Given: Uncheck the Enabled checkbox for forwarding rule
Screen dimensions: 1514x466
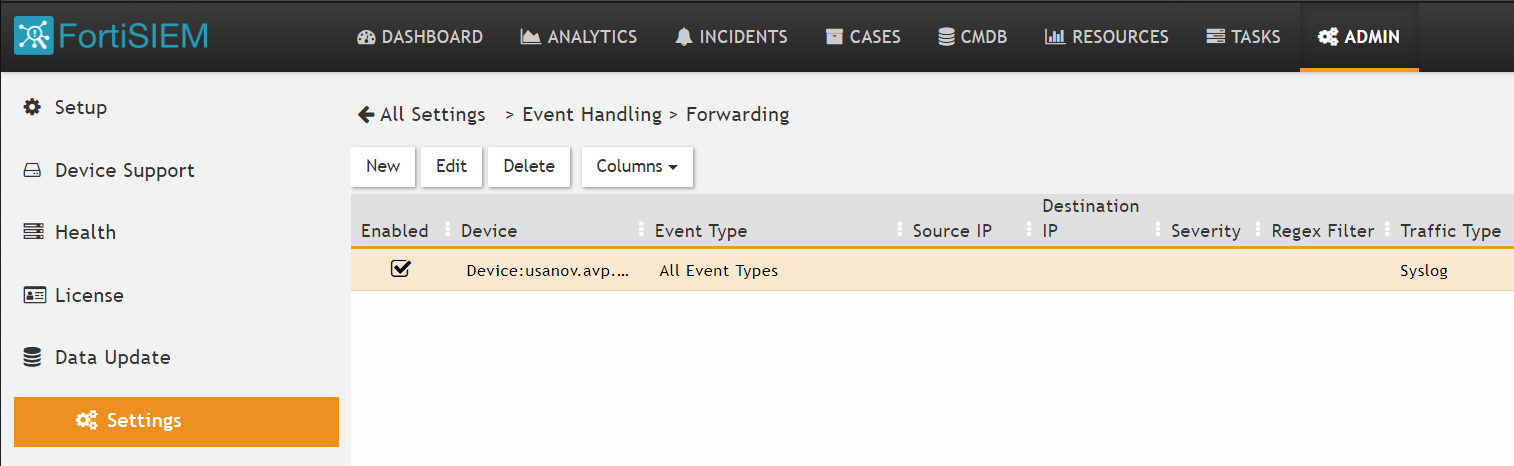Looking at the screenshot, I should (401, 269).
